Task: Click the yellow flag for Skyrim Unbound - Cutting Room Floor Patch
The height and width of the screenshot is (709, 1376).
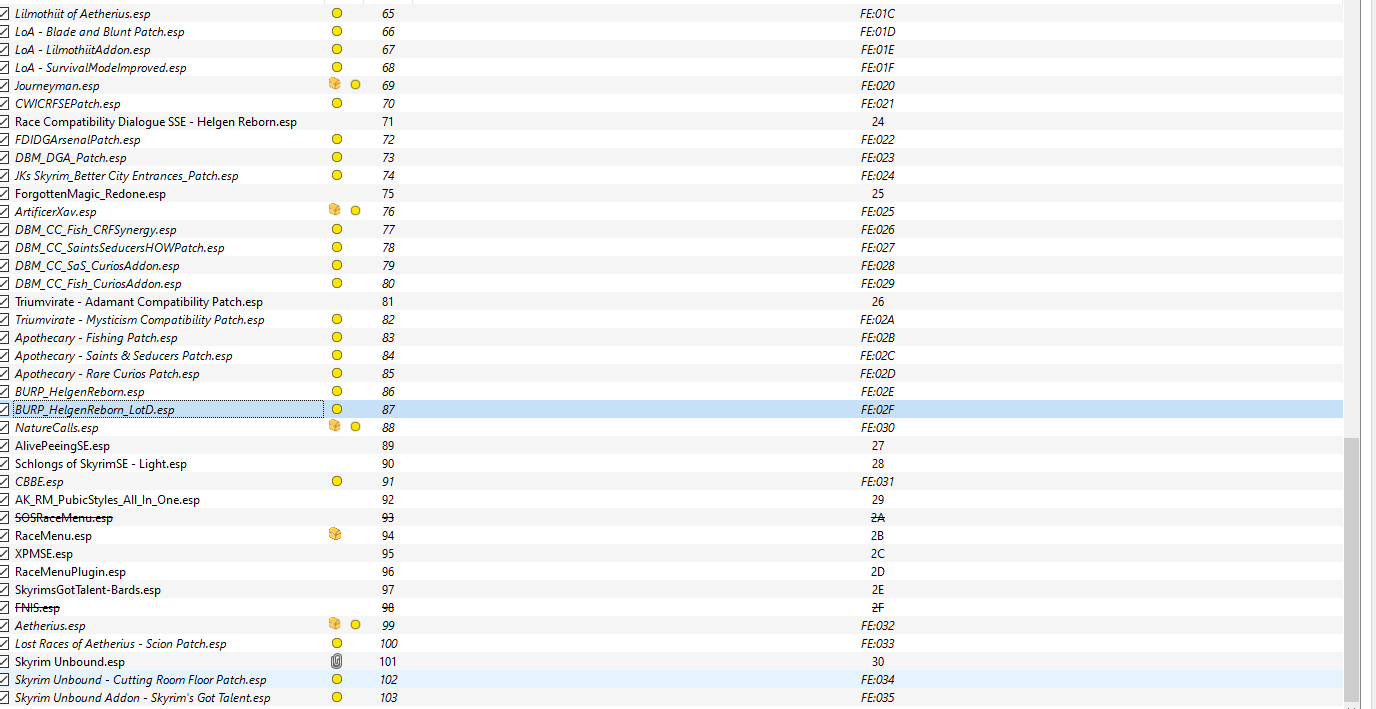Action: [x=336, y=679]
